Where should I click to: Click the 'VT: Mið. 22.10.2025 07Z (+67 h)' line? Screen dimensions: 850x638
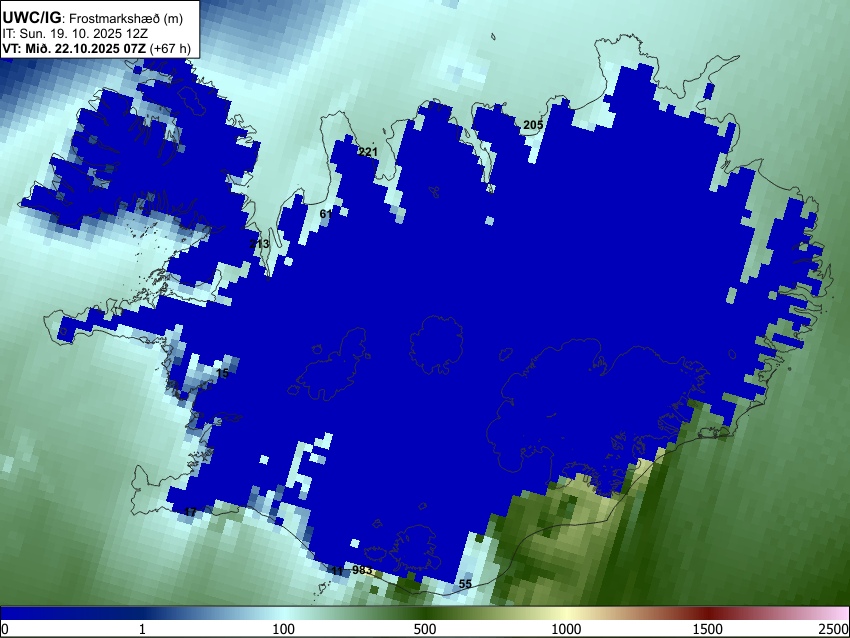[x=96, y=48]
